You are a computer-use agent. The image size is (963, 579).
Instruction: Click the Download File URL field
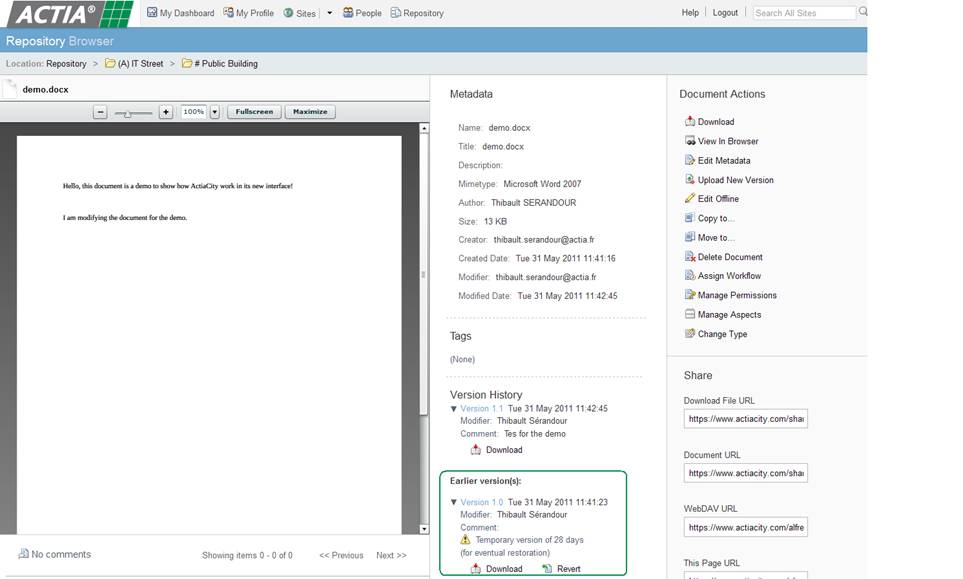[x=745, y=420]
